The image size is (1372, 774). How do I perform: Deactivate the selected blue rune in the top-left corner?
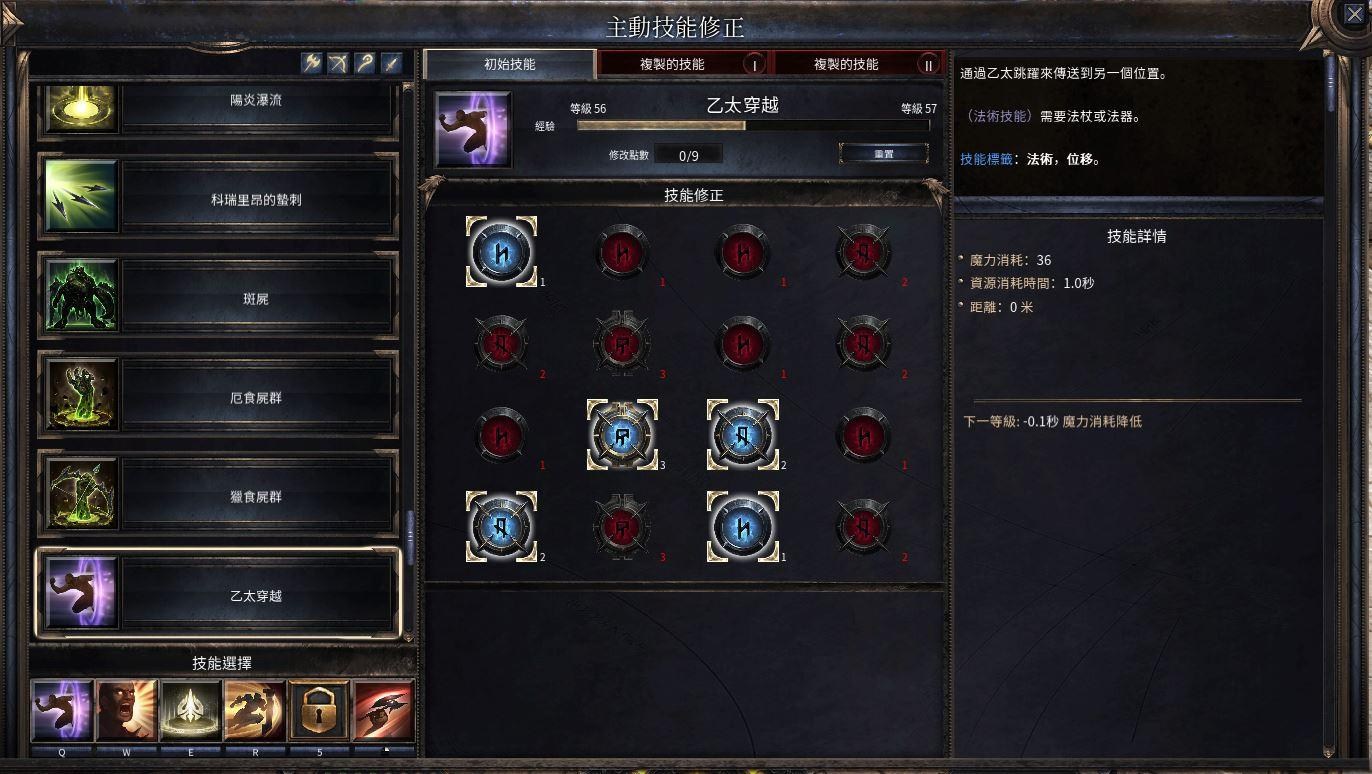[x=502, y=252]
